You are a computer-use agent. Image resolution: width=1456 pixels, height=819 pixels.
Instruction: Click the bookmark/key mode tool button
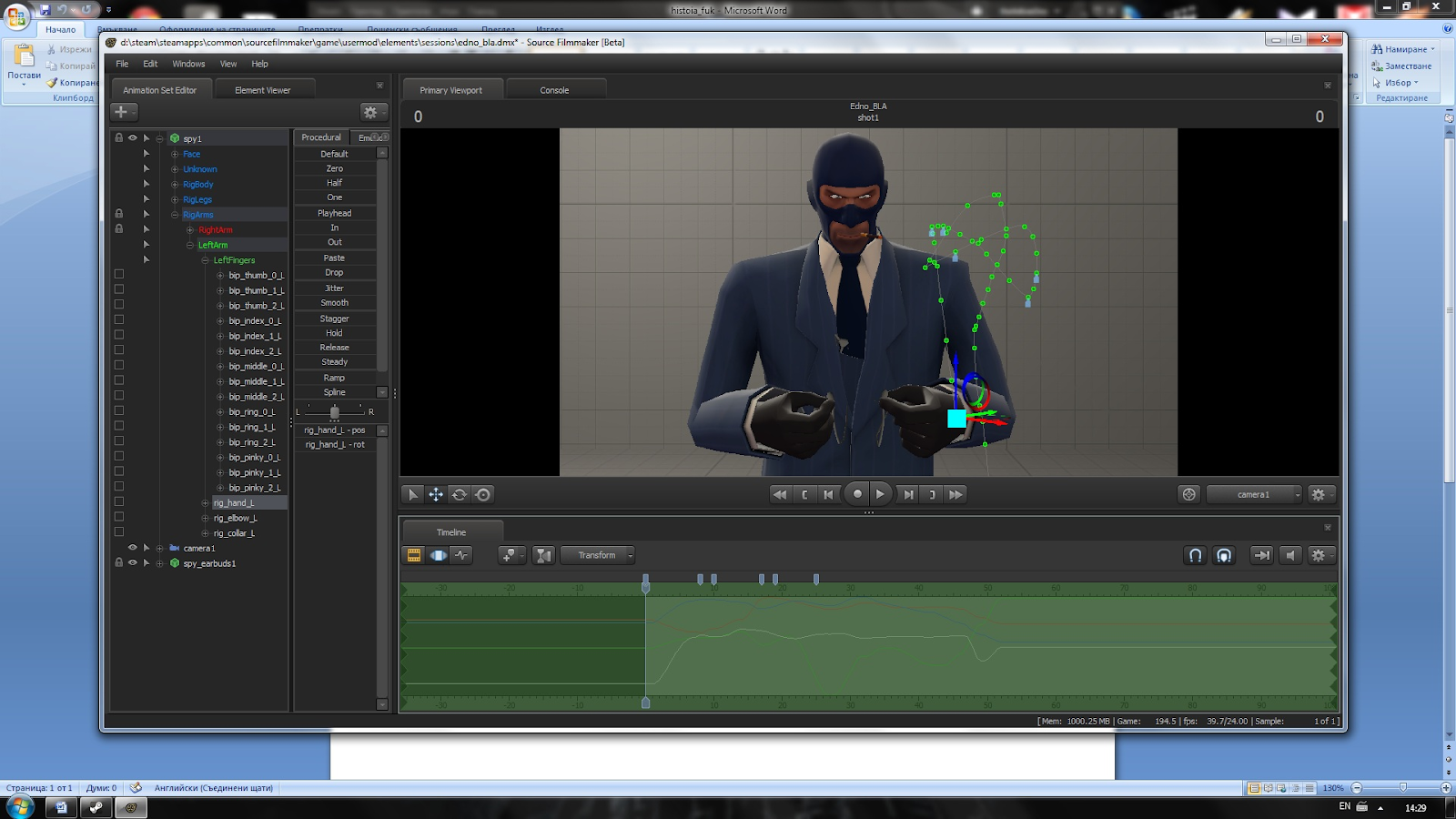(511, 555)
